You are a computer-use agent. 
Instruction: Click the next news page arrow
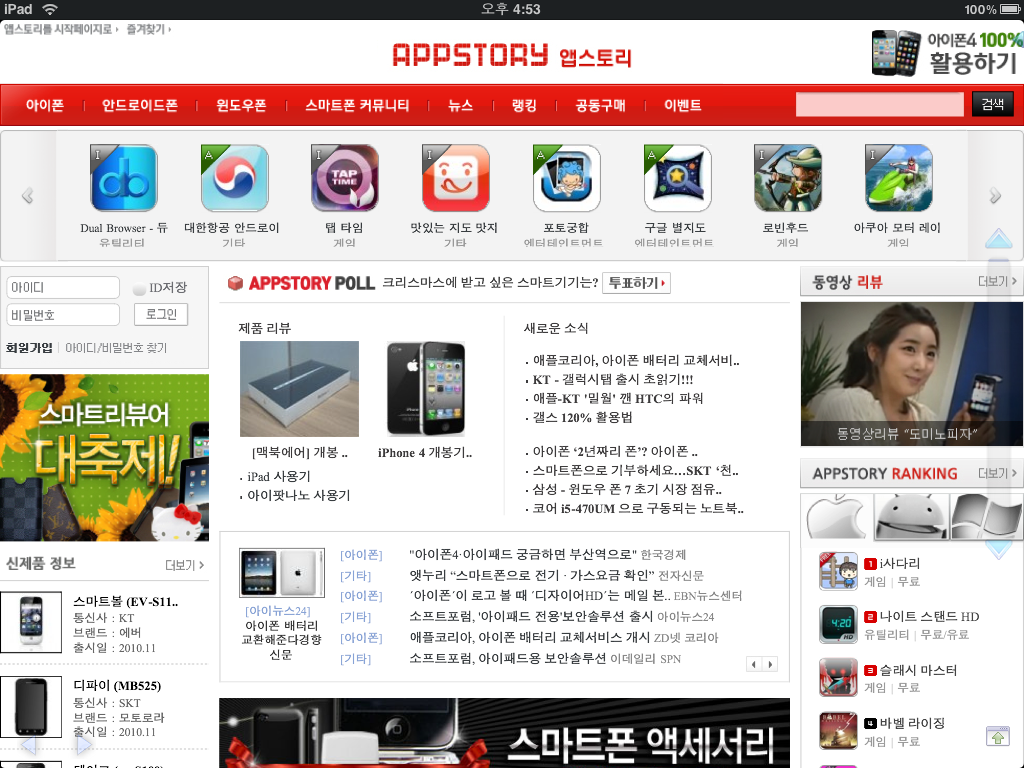[x=770, y=664]
